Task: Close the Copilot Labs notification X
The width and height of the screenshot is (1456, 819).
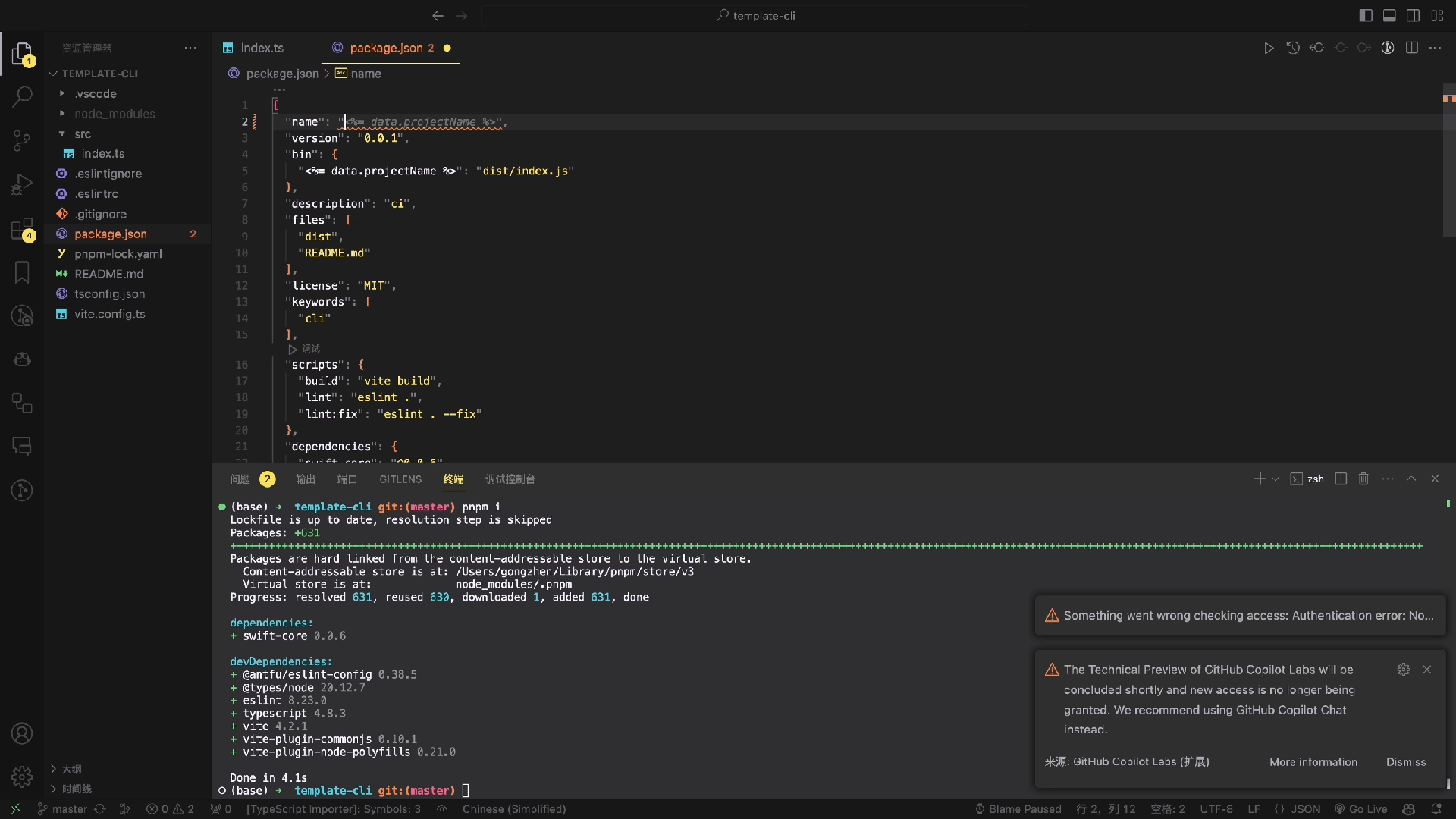Action: pyautogui.click(x=1427, y=670)
